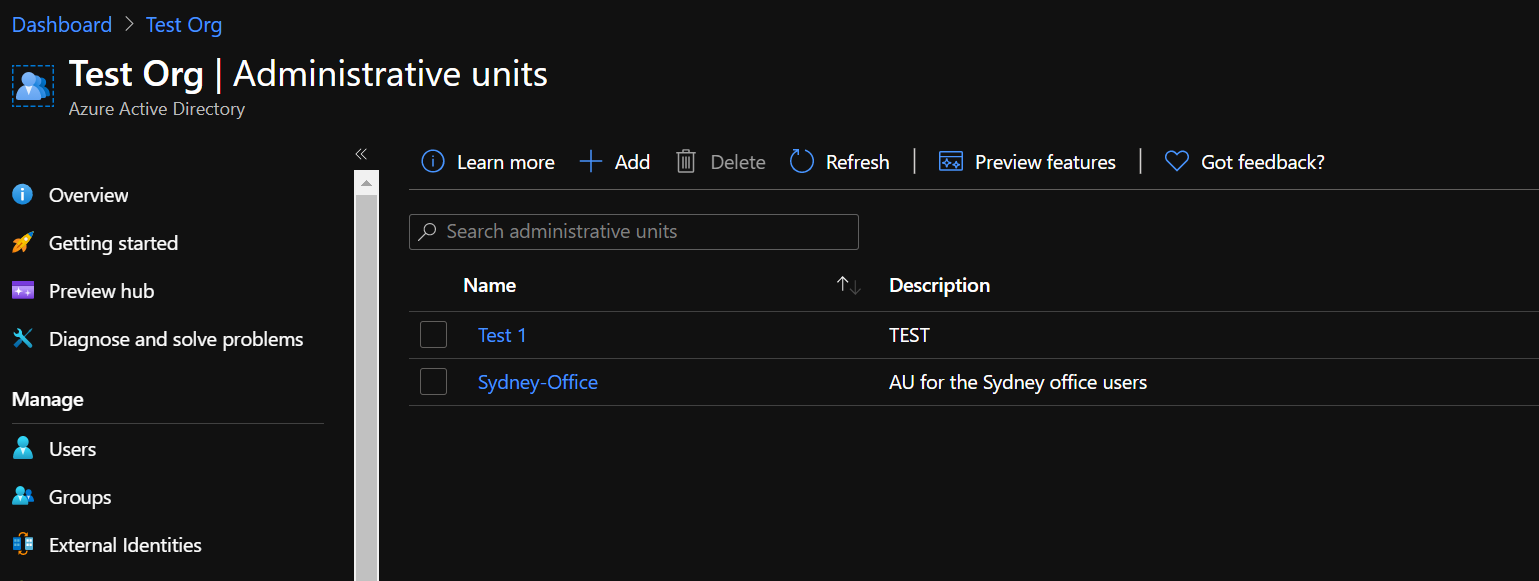Open Test Org breadcrumb link
This screenshot has height=581, width=1539.
pyautogui.click(x=184, y=24)
